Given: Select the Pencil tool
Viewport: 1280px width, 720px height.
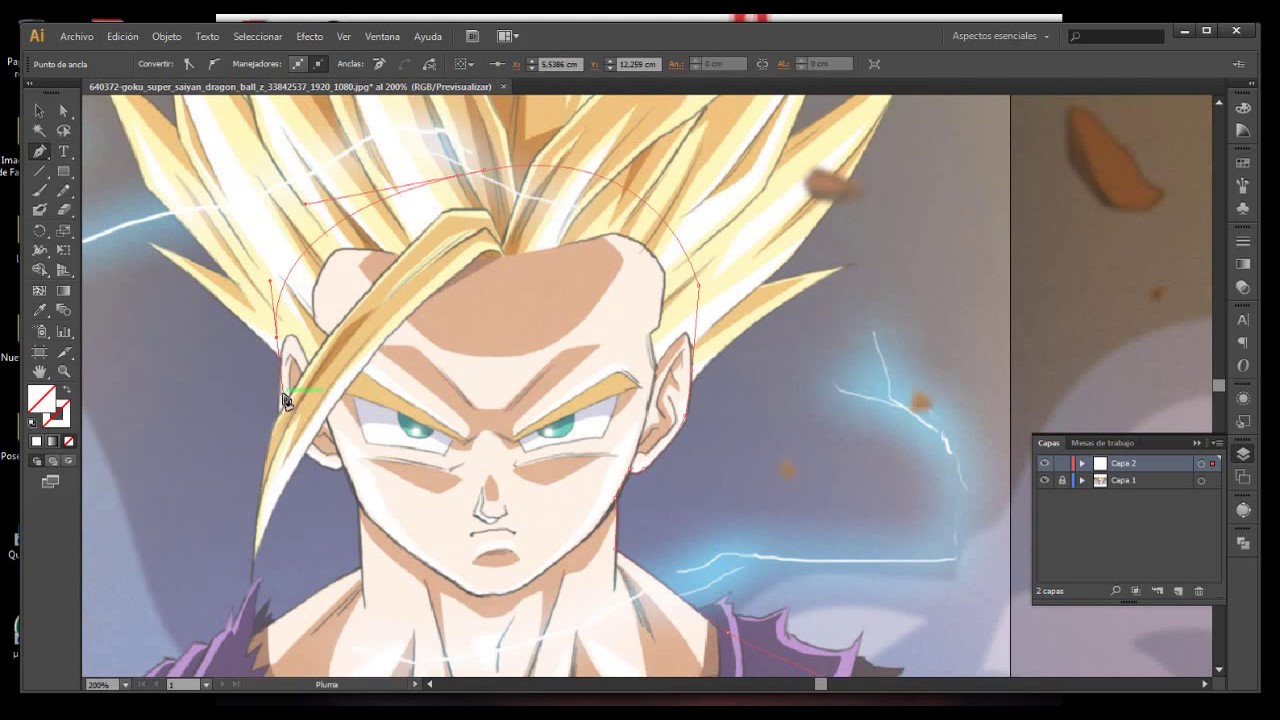Looking at the screenshot, I should pyautogui.click(x=64, y=191).
